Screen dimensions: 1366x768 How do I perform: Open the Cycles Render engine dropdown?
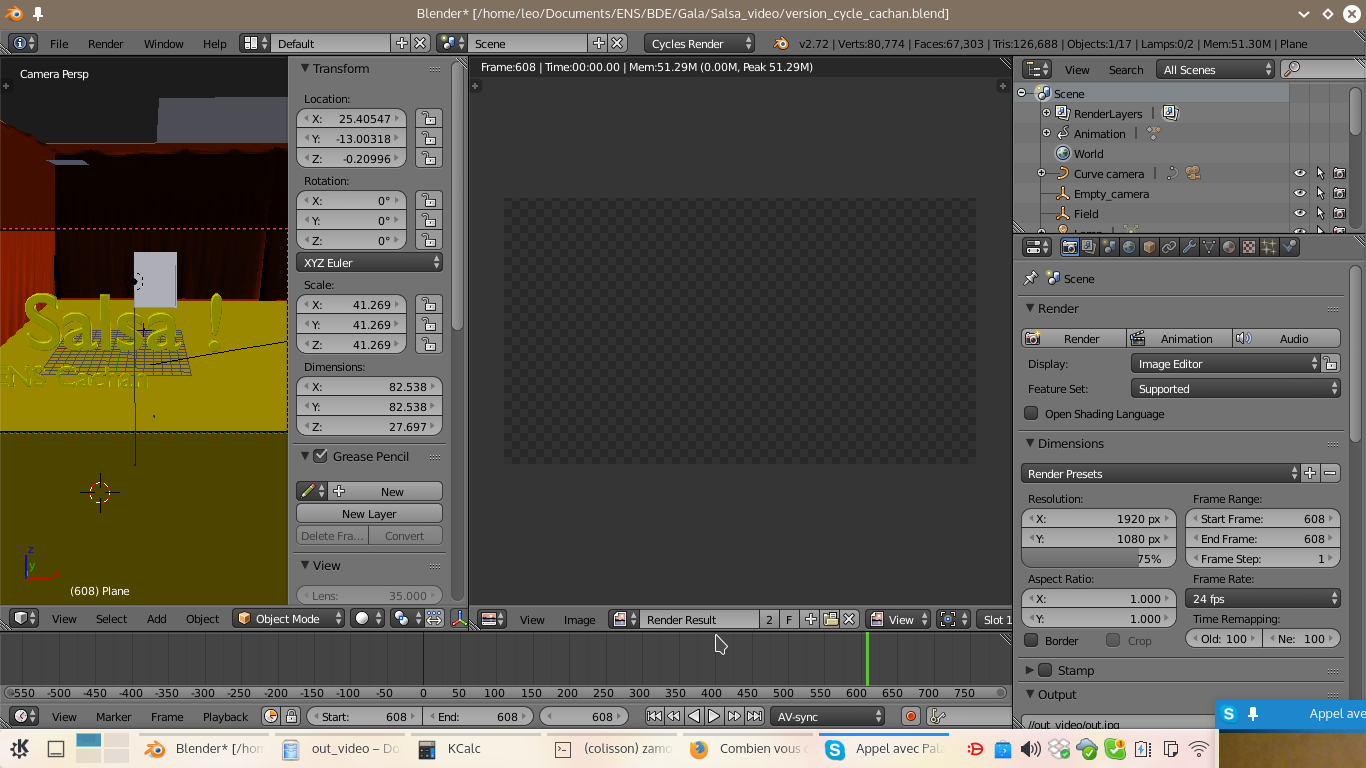click(700, 43)
